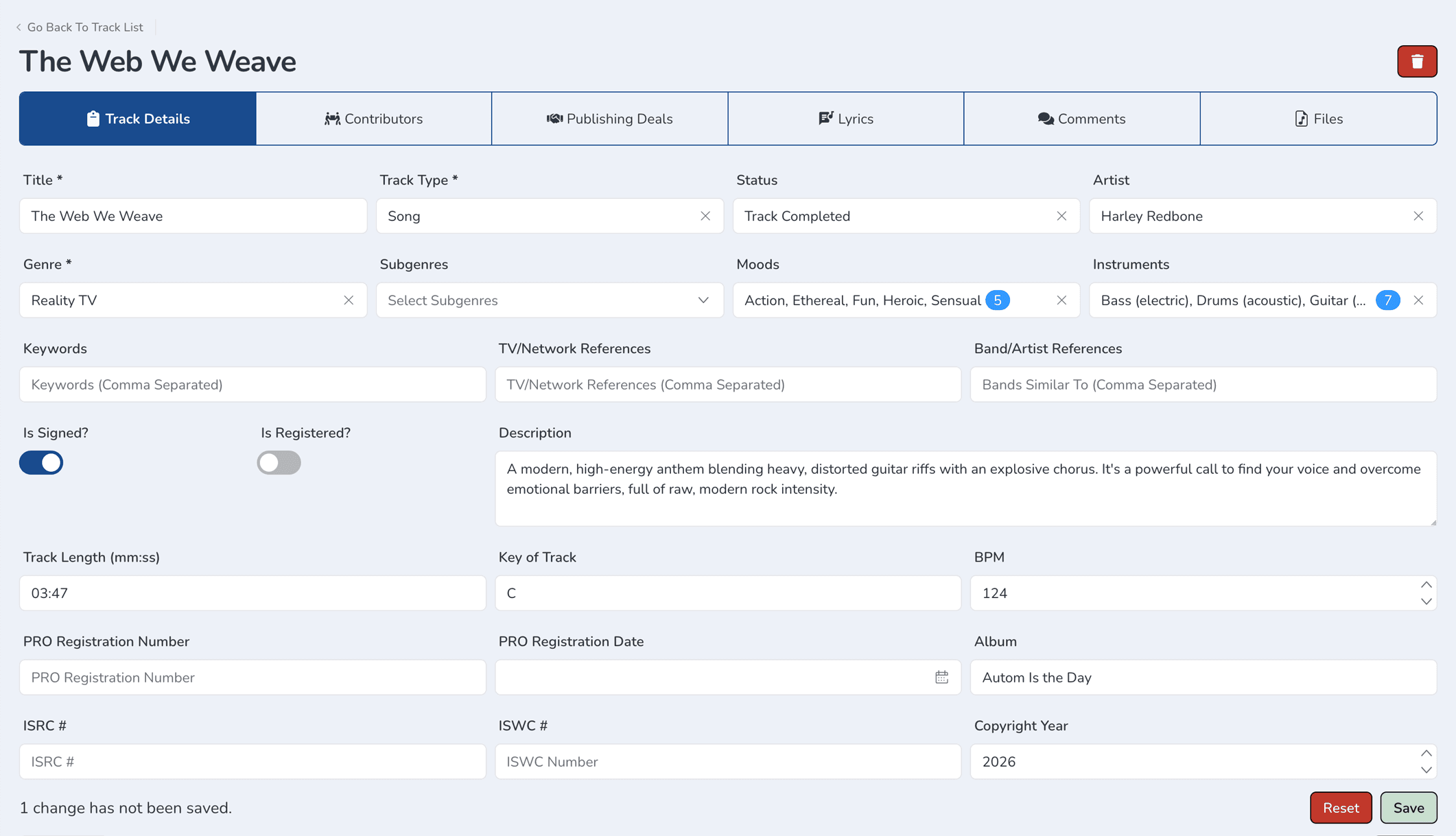Image resolution: width=1456 pixels, height=836 pixels.
Task: Turn on the Is Registered toggle
Action: (279, 463)
